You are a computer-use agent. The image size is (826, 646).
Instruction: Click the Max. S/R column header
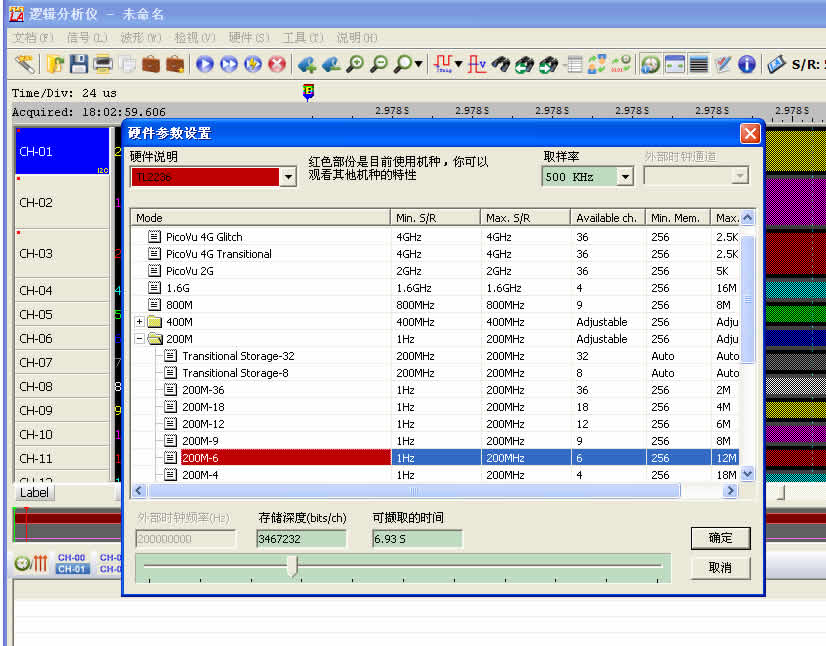point(525,218)
